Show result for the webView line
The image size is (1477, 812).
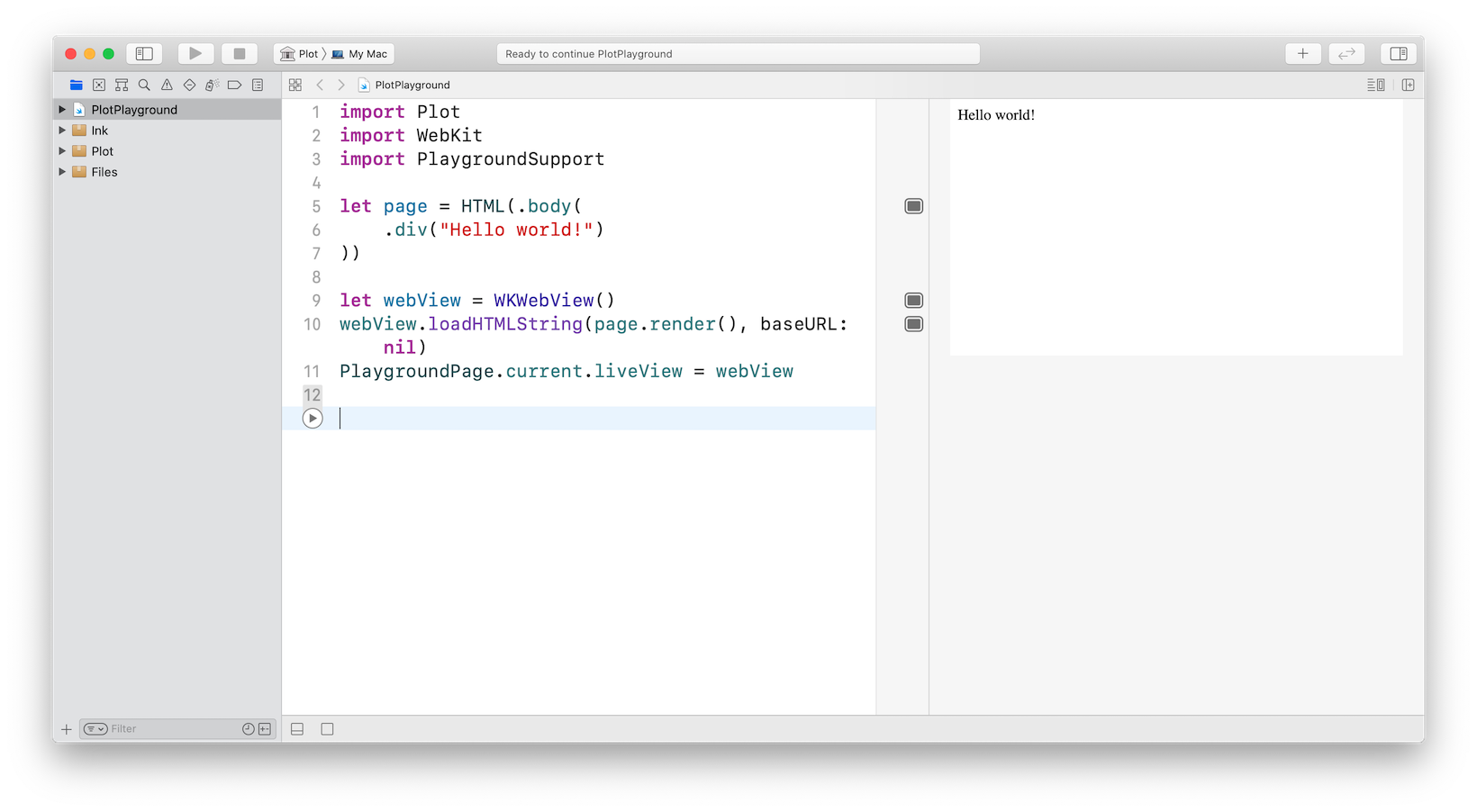[x=913, y=300]
